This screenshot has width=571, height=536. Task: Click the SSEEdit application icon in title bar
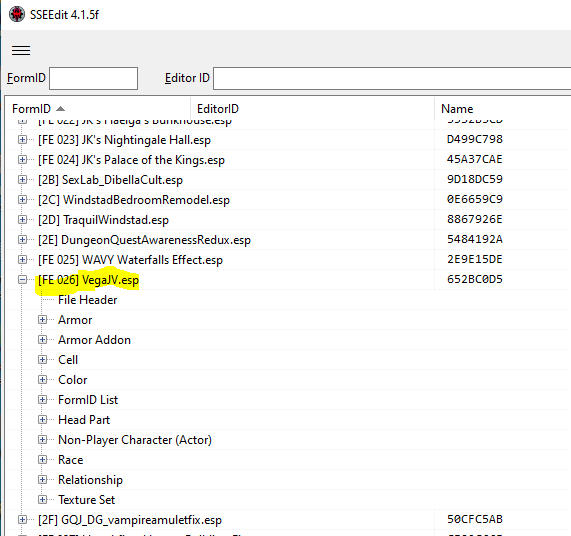coord(17,15)
